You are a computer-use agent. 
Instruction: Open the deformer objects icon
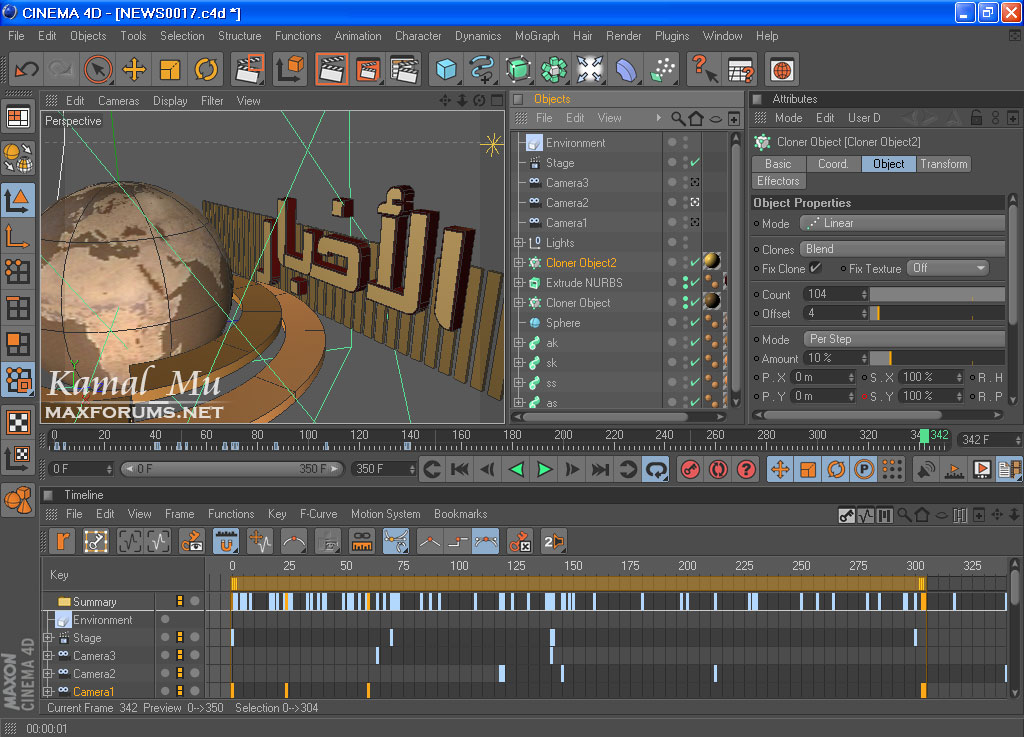coord(626,69)
